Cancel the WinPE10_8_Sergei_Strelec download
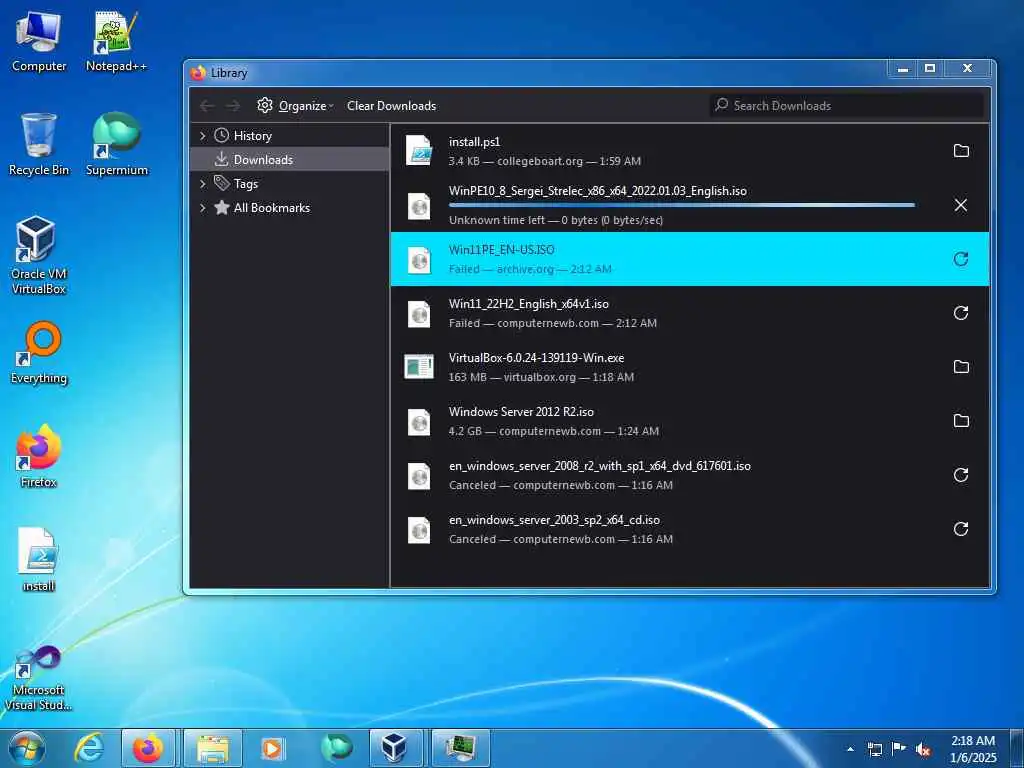The height and width of the screenshot is (768, 1024). coord(961,205)
